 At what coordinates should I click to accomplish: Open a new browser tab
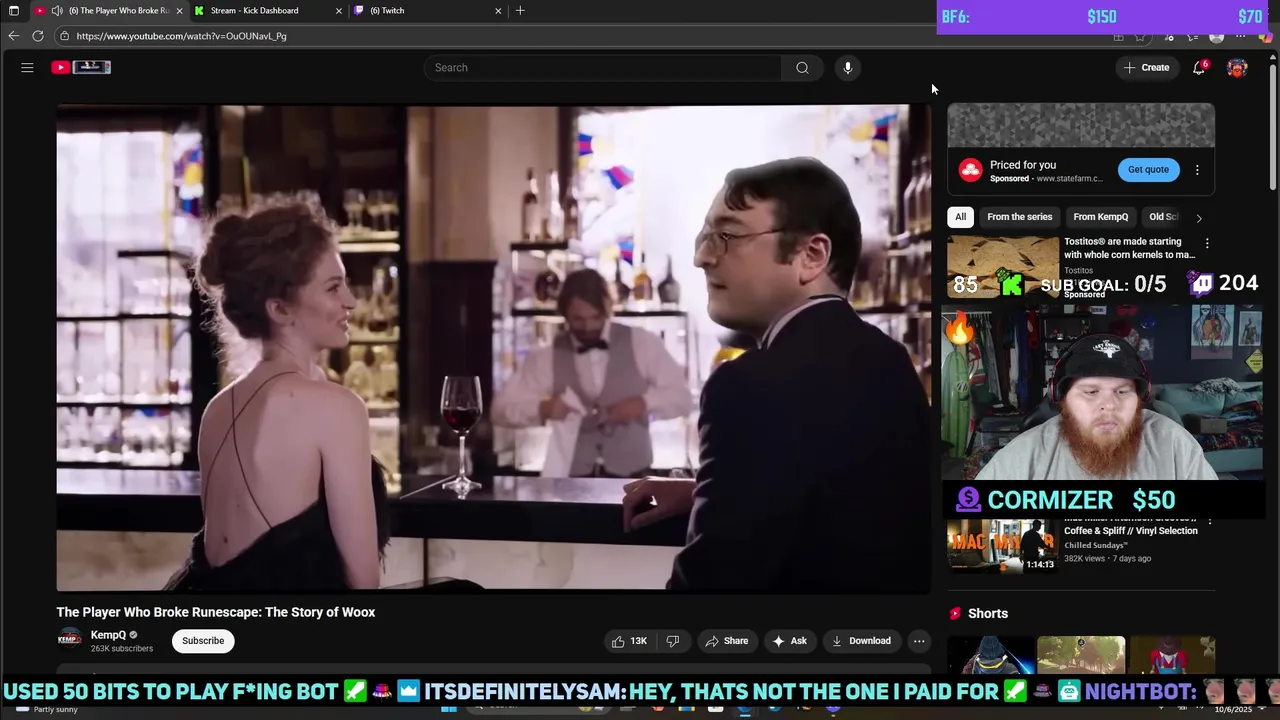click(520, 10)
